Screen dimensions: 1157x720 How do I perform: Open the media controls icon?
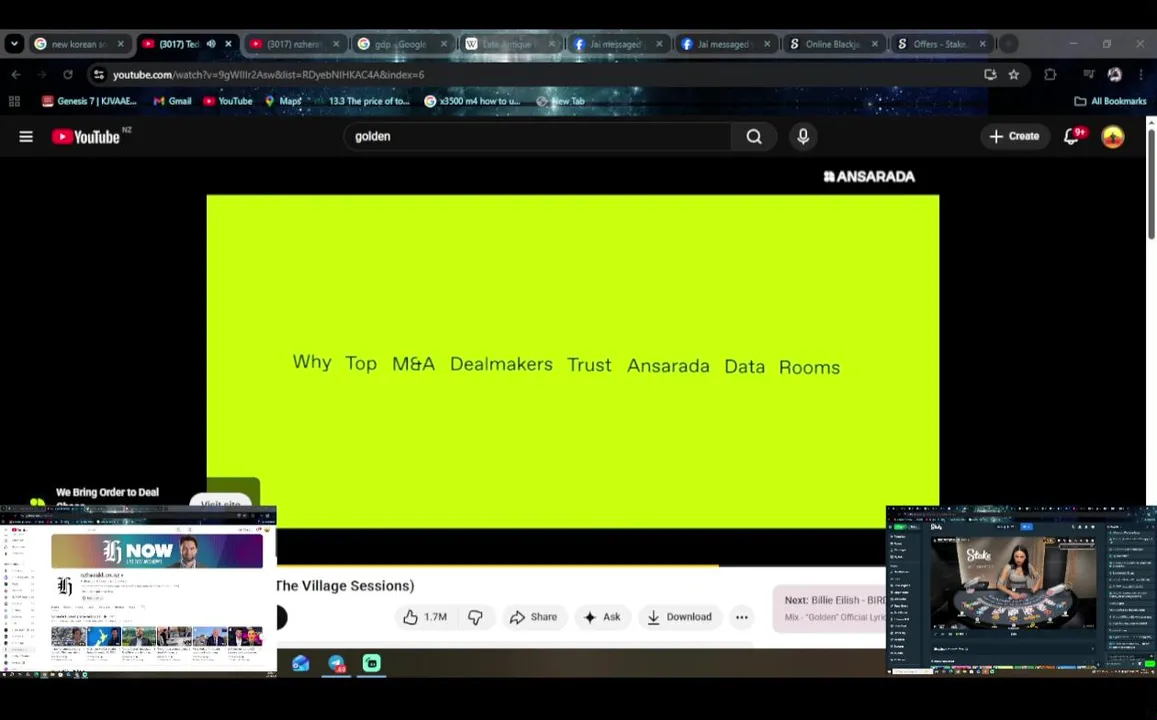tap(1088, 75)
